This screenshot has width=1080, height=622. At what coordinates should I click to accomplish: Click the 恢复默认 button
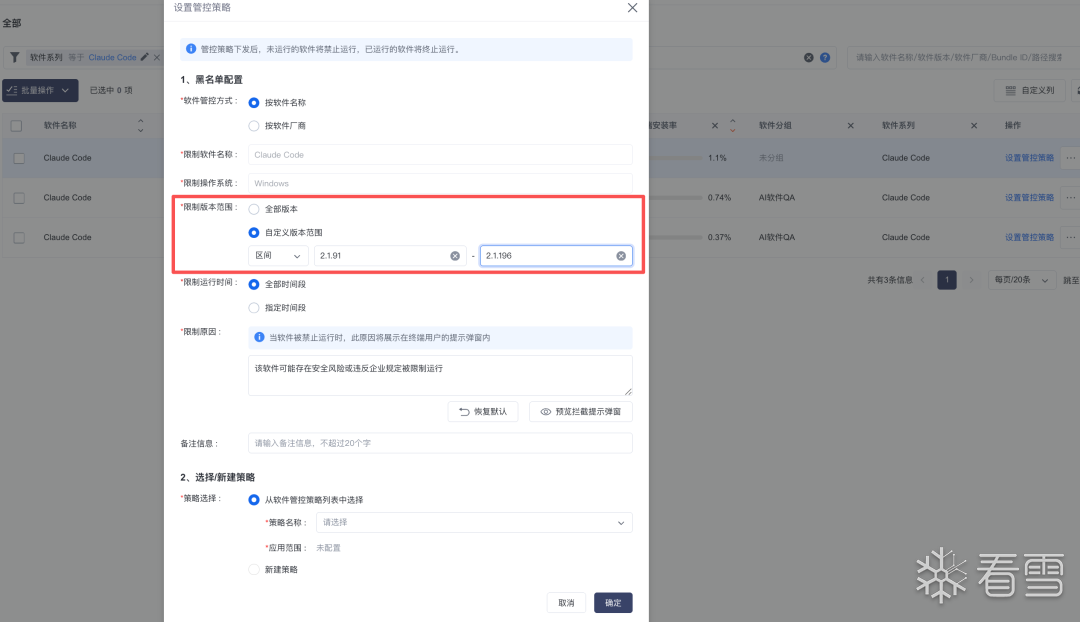click(483, 411)
